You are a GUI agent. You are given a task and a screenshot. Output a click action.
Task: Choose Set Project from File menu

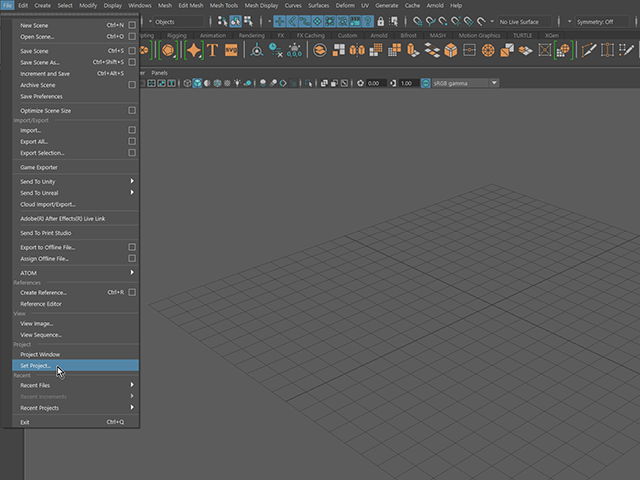click(x=76, y=365)
